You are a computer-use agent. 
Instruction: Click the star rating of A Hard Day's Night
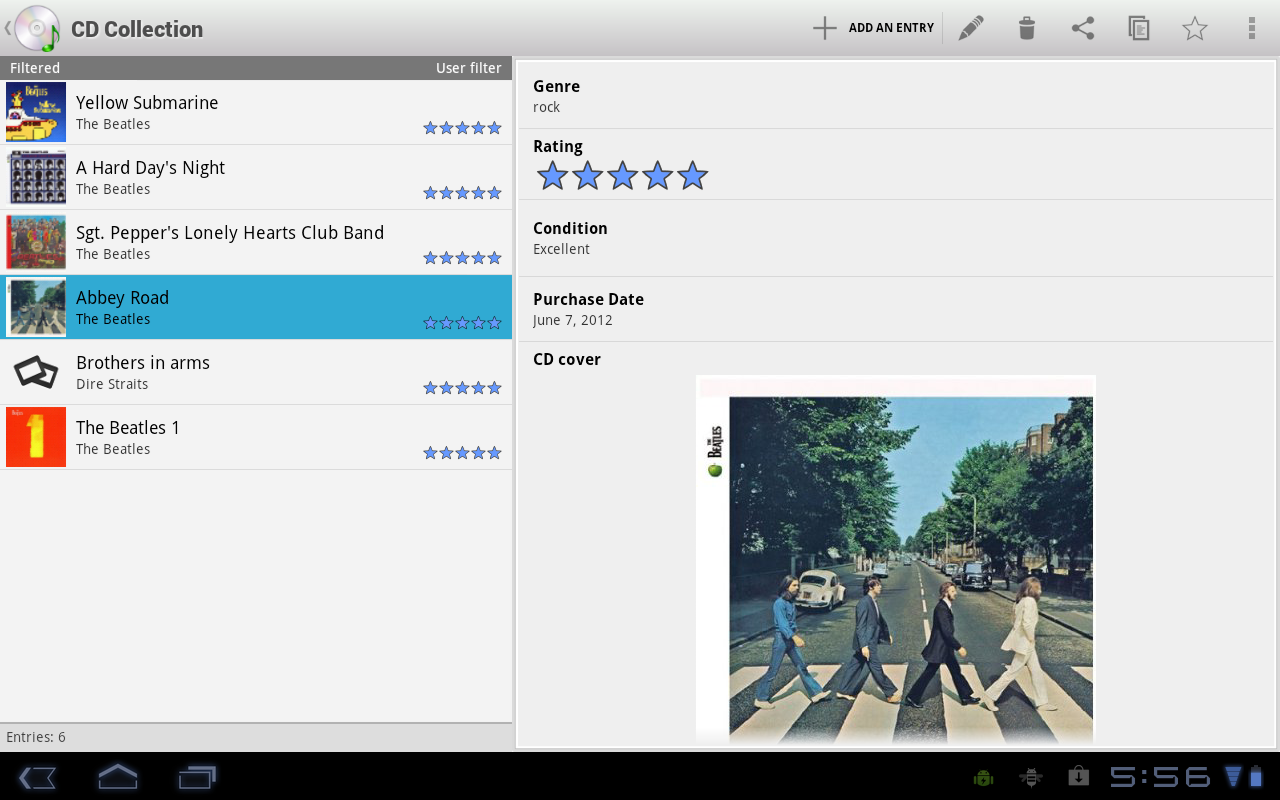(462, 193)
